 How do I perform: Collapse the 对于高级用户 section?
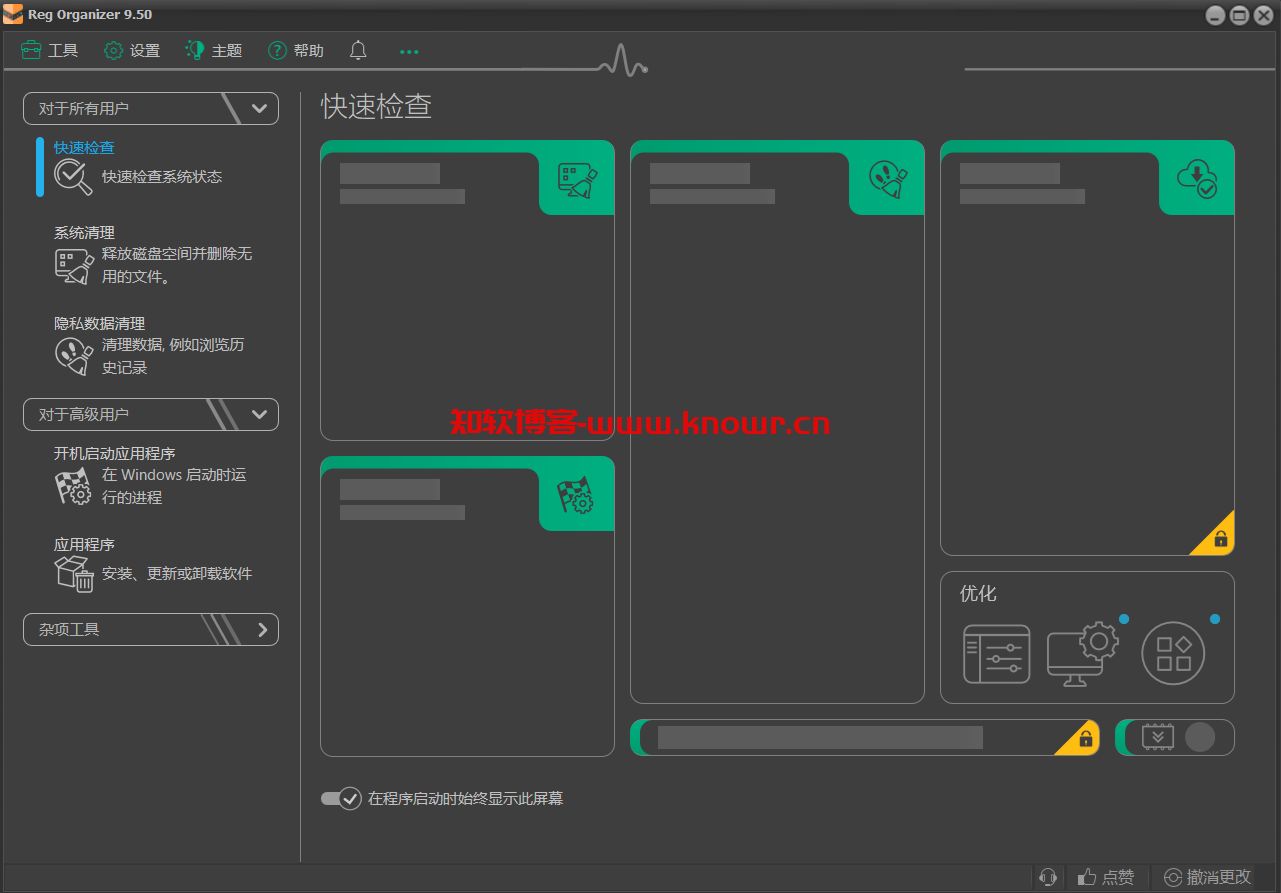pyautogui.click(x=151, y=414)
